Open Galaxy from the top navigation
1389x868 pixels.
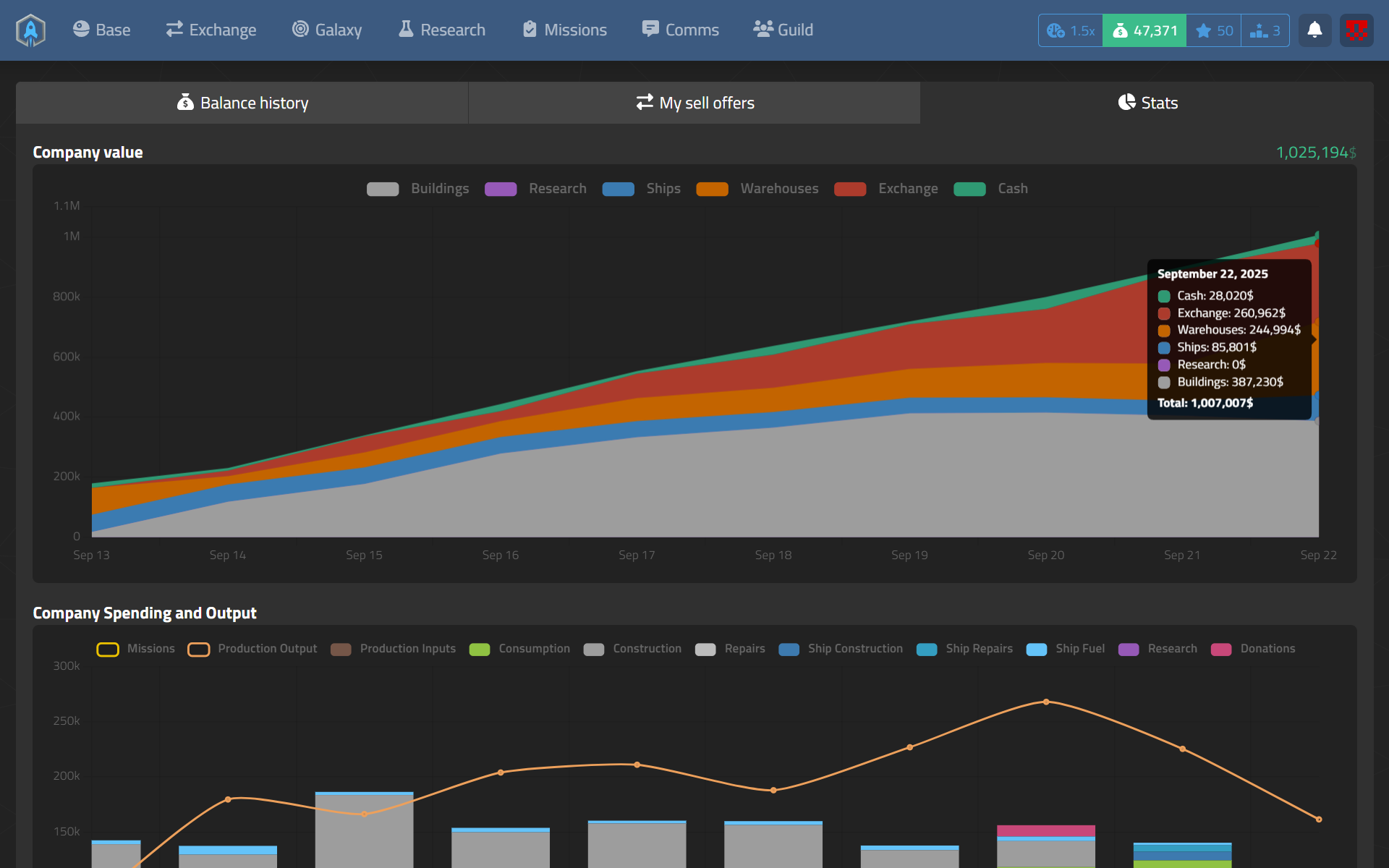pos(327,30)
